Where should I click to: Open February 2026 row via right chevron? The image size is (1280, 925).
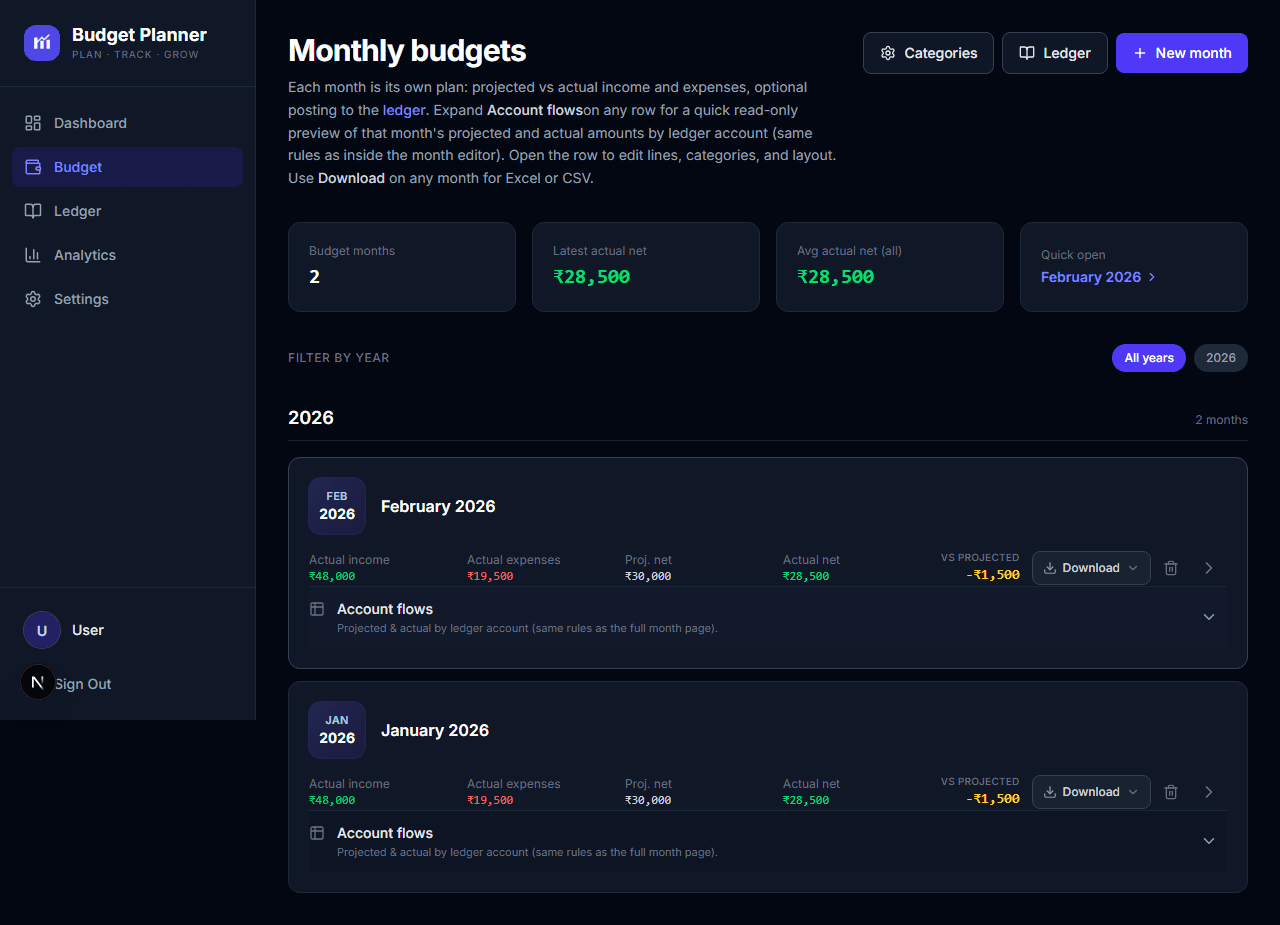[x=1209, y=568]
